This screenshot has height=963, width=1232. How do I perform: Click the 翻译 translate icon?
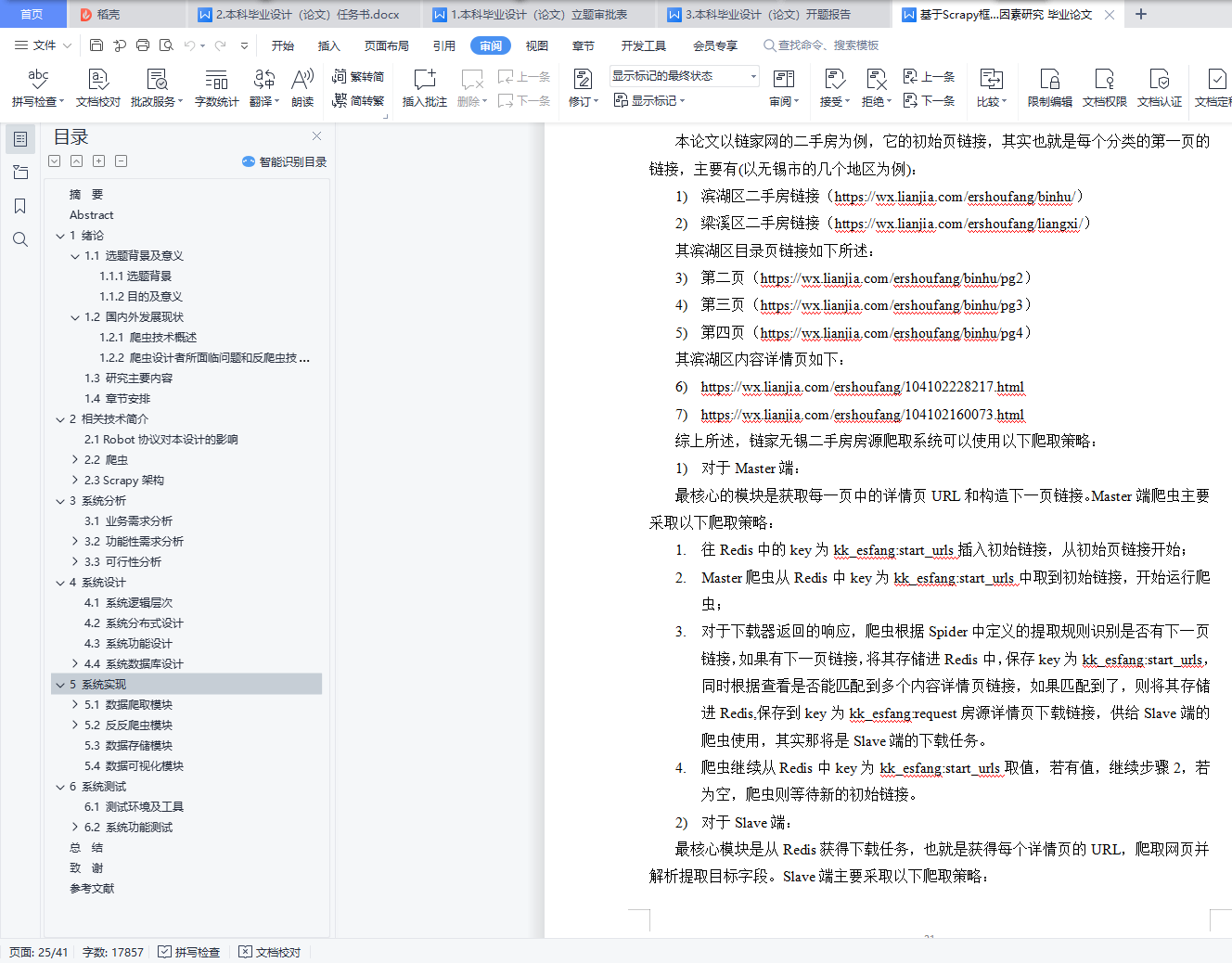264,88
